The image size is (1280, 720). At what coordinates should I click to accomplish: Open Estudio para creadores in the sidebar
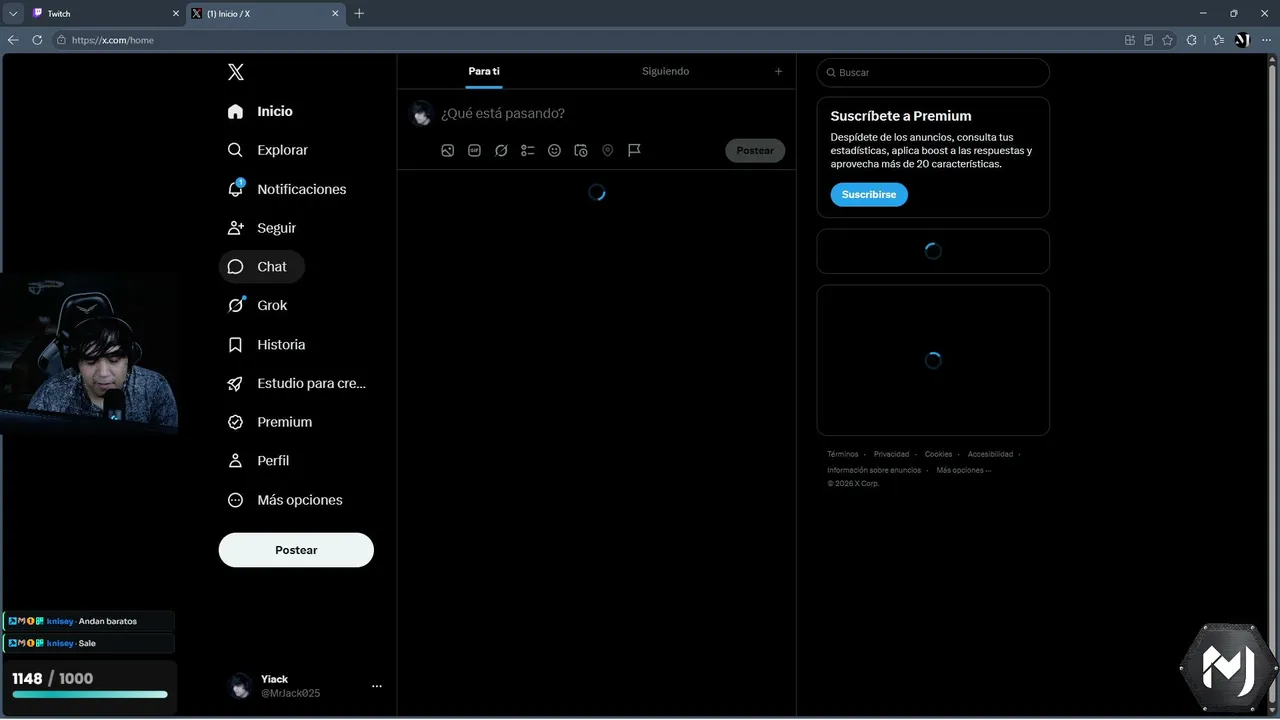[297, 383]
